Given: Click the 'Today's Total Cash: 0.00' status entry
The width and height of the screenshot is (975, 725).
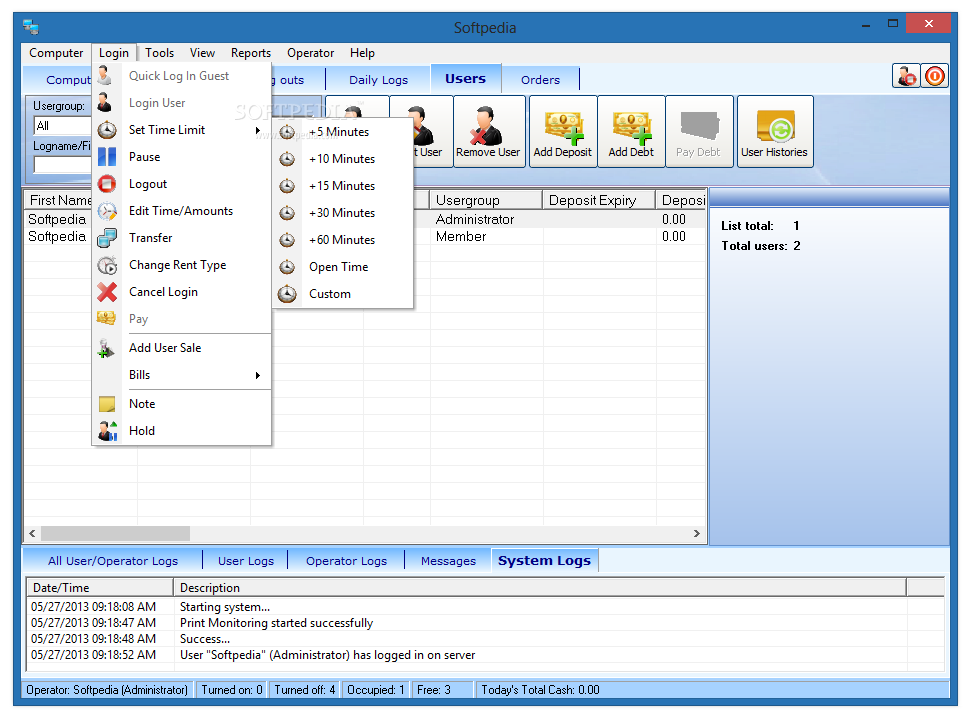Looking at the screenshot, I should (540, 690).
